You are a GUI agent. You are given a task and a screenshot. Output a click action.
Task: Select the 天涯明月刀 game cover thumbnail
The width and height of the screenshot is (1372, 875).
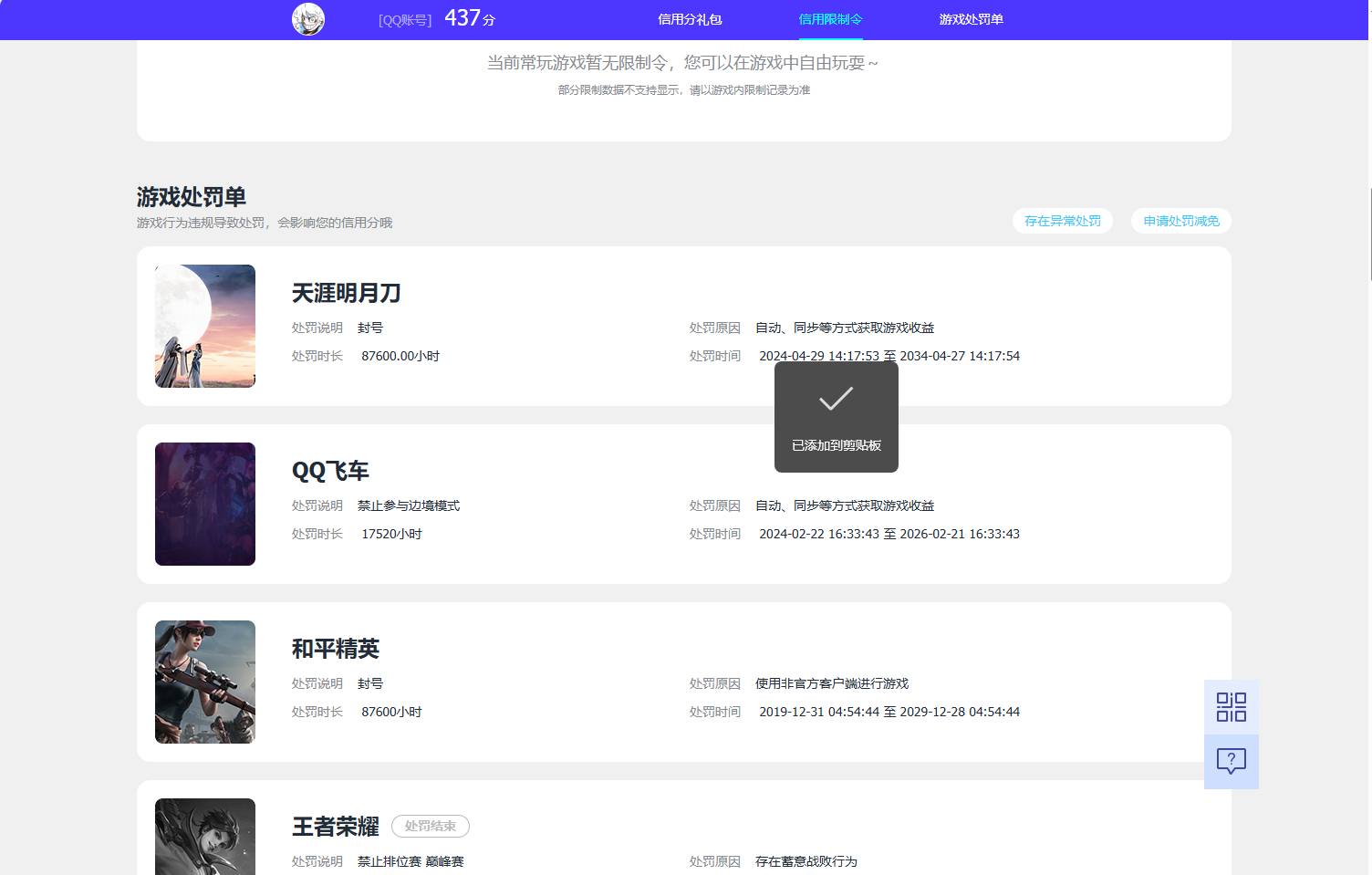205,326
